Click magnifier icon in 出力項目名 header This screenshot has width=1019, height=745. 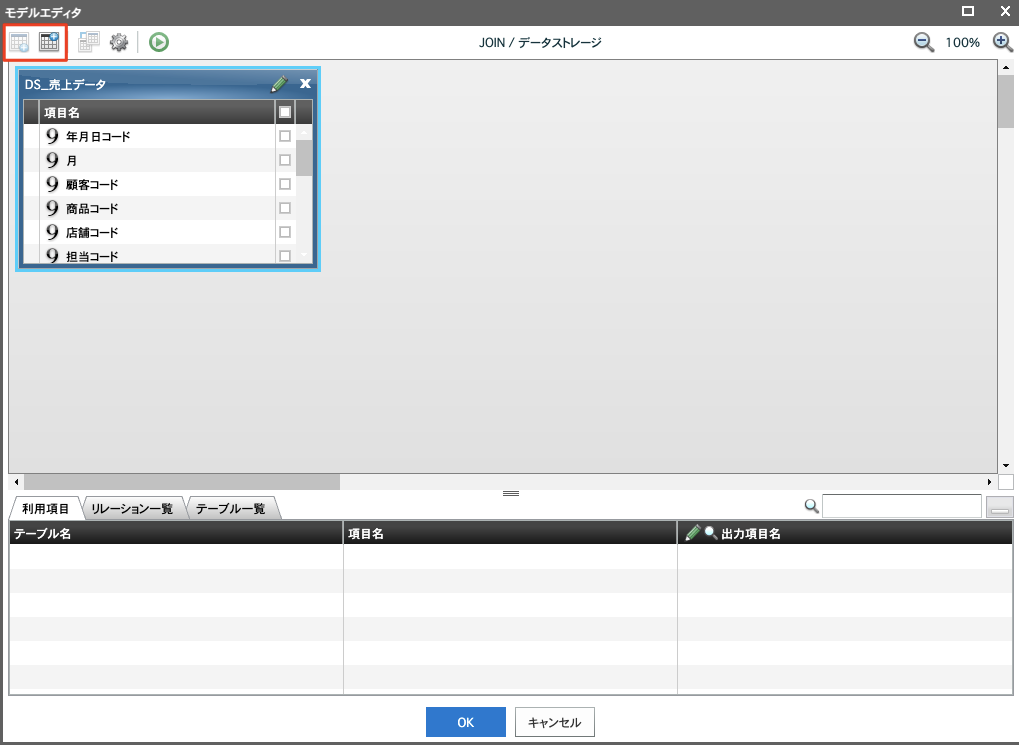point(711,533)
